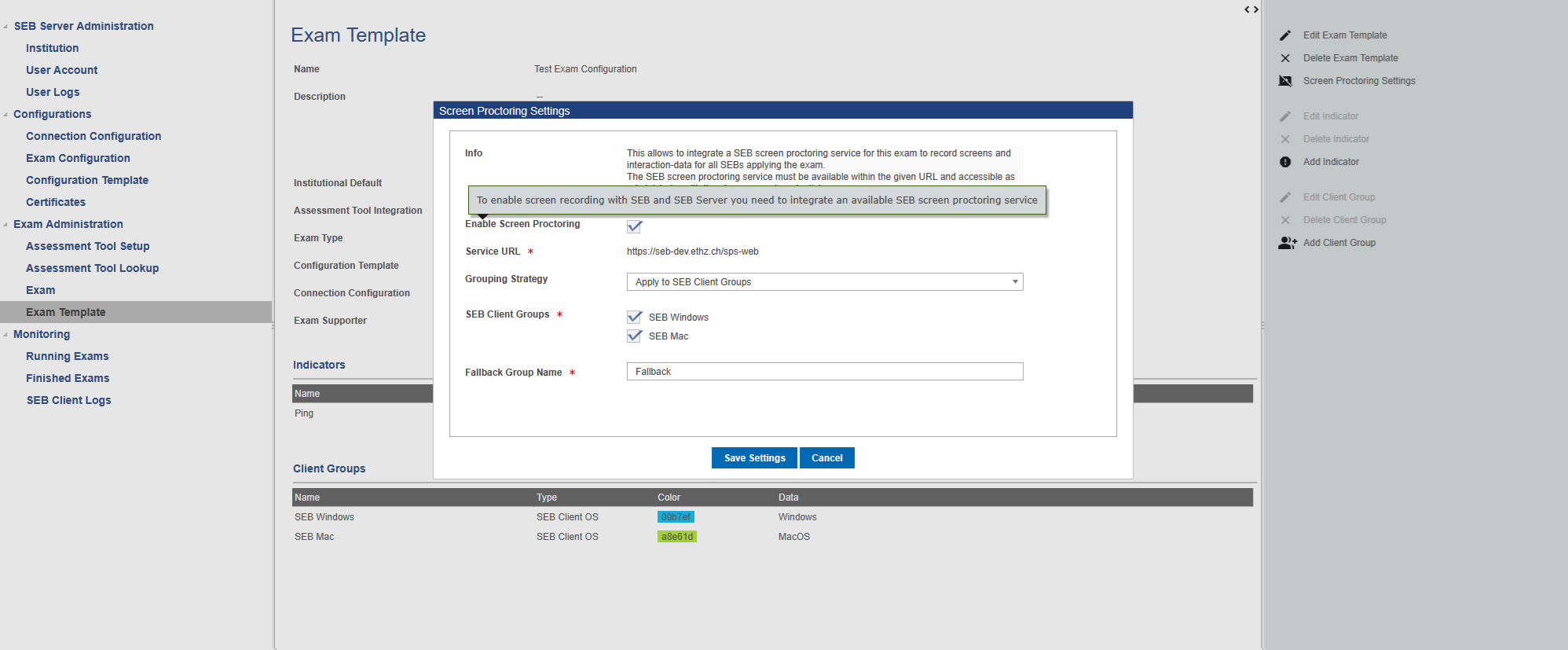Viewport: 1568px width, 650px height.
Task: Click the Delete Client Group X icon
Action: pyautogui.click(x=1285, y=220)
